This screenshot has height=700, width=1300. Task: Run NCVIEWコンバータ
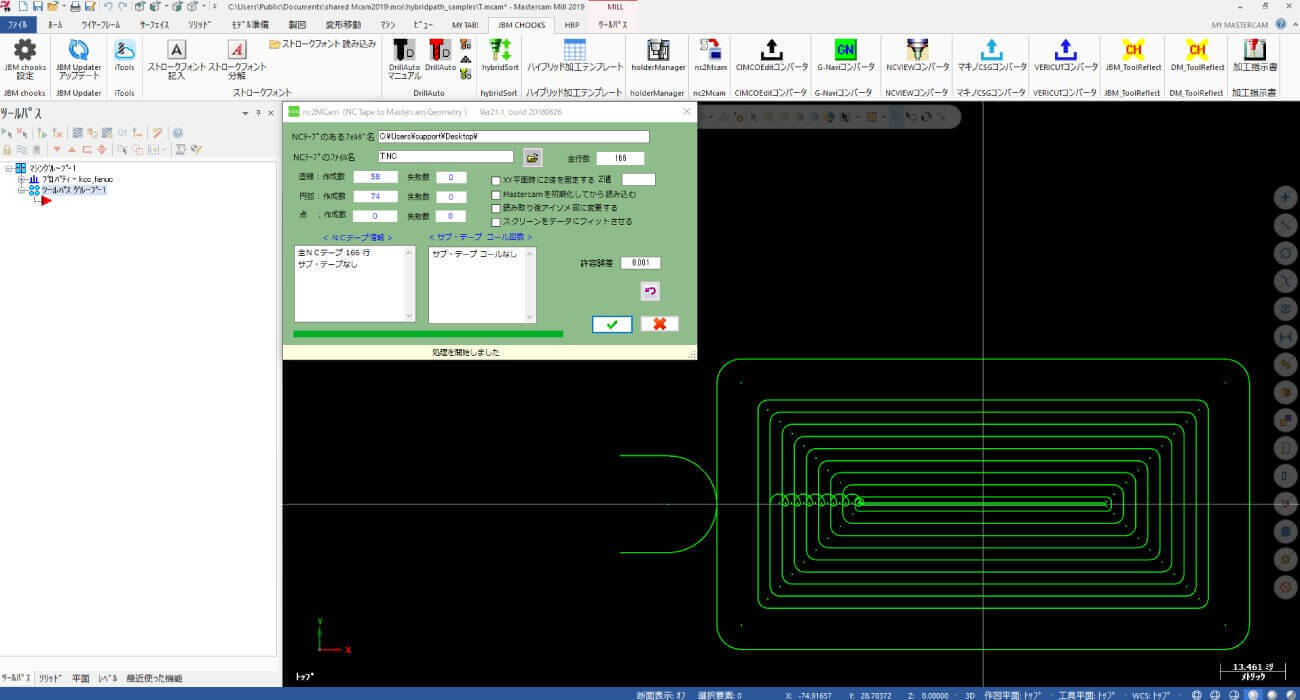tap(917, 55)
